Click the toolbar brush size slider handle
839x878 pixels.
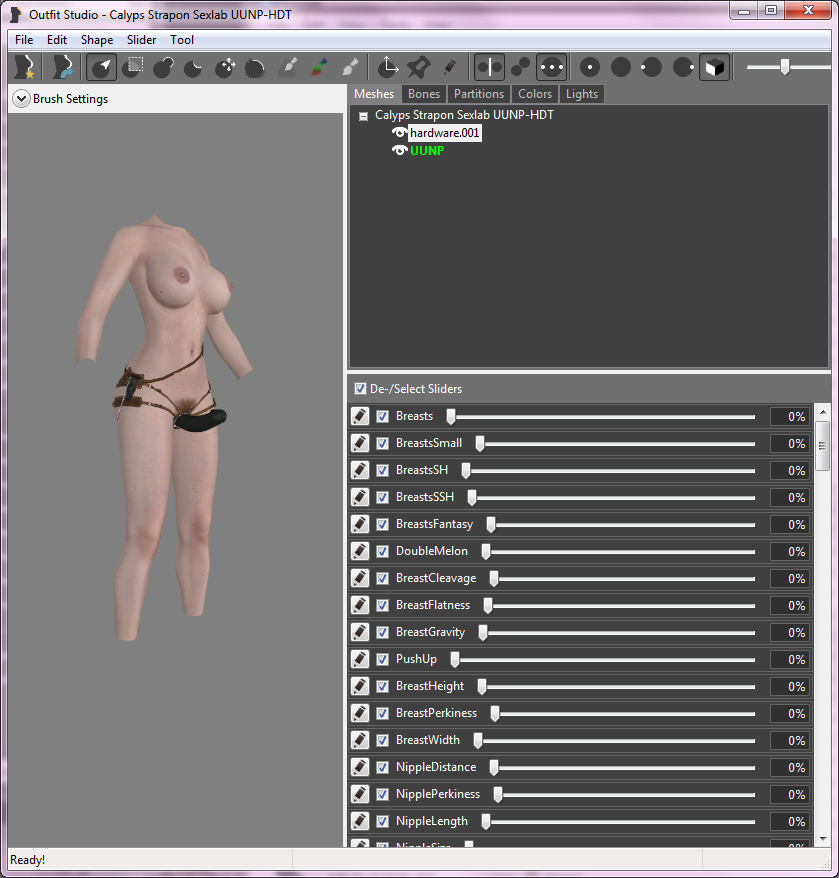[785, 67]
